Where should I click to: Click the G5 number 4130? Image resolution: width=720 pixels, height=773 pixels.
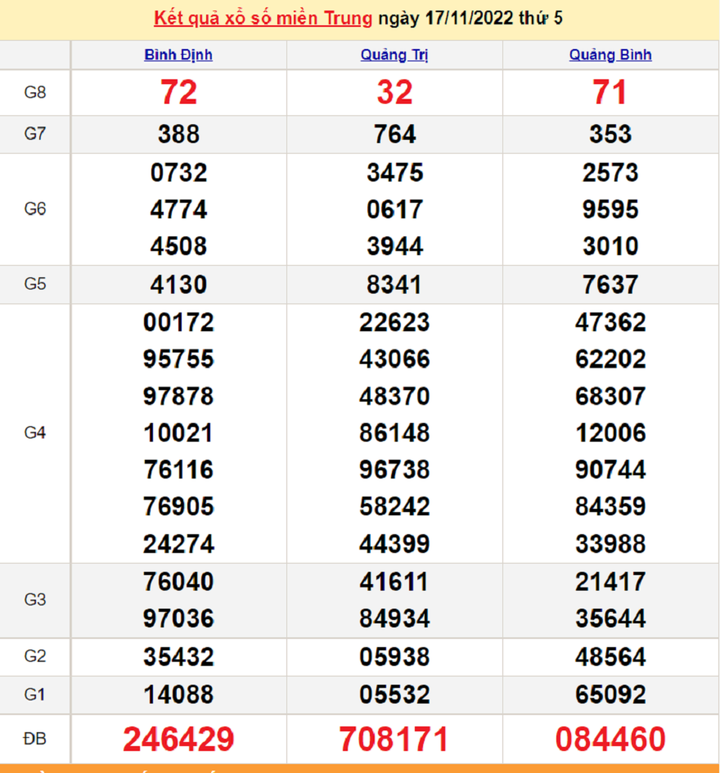[178, 284]
